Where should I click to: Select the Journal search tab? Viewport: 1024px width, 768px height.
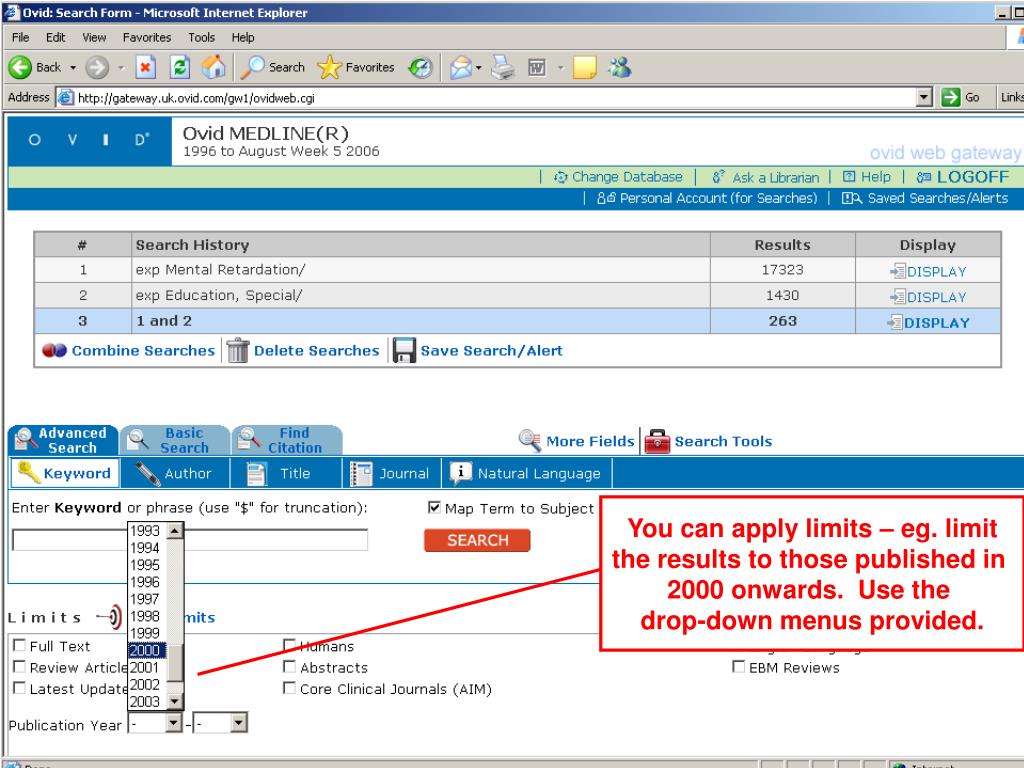click(392, 473)
